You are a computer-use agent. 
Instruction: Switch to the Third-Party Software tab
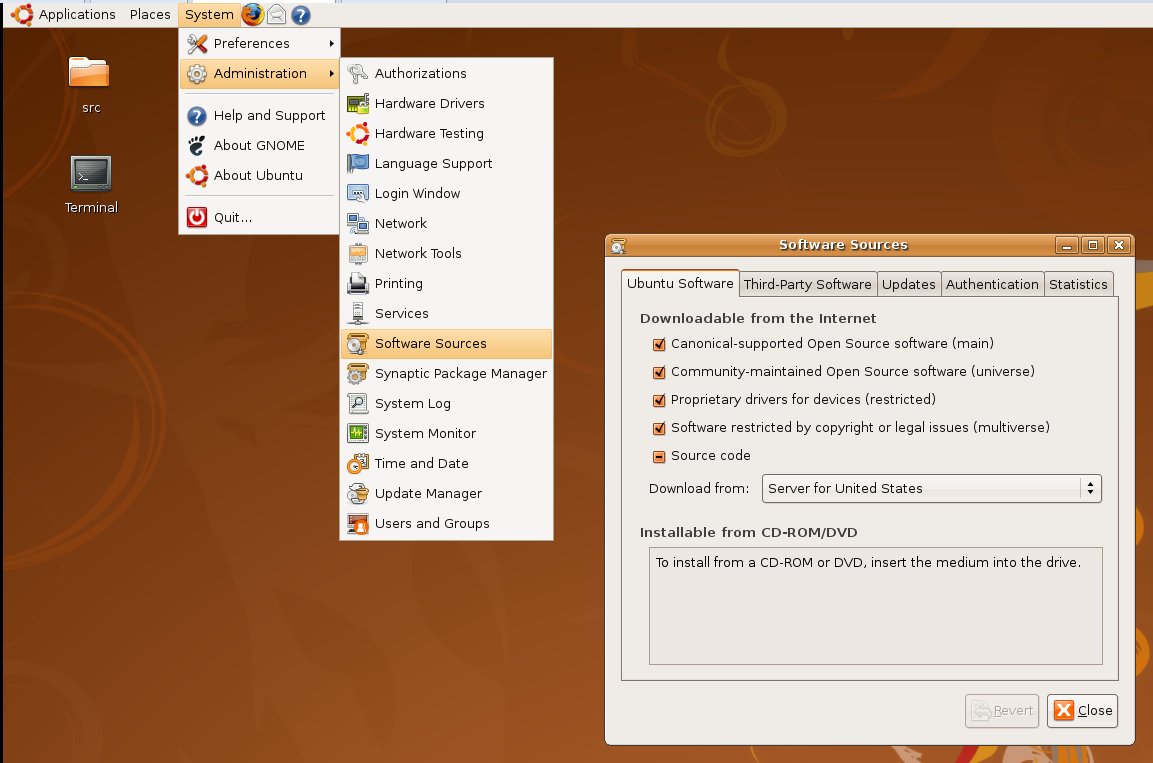tap(807, 284)
